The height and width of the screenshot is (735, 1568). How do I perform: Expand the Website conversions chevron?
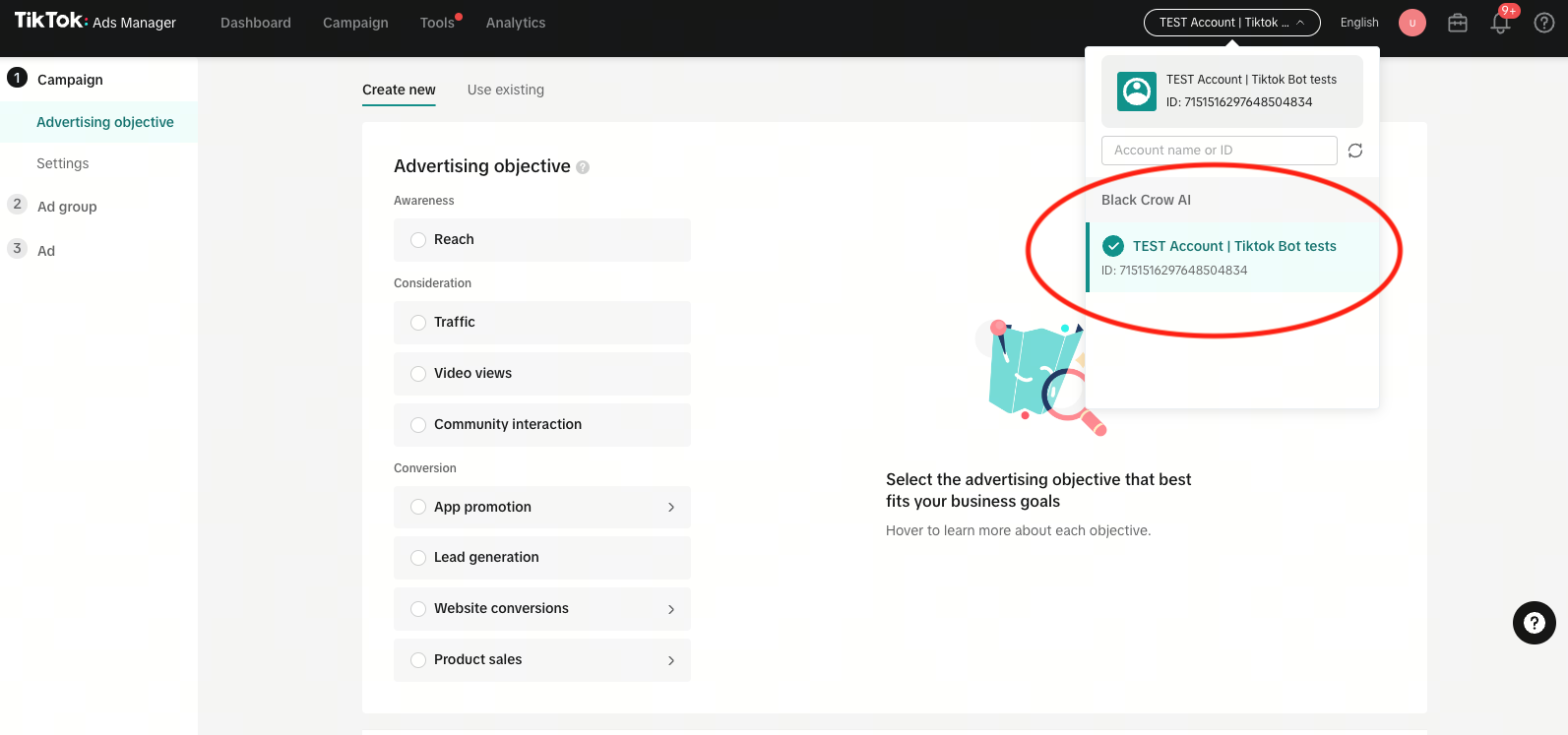(x=671, y=609)
